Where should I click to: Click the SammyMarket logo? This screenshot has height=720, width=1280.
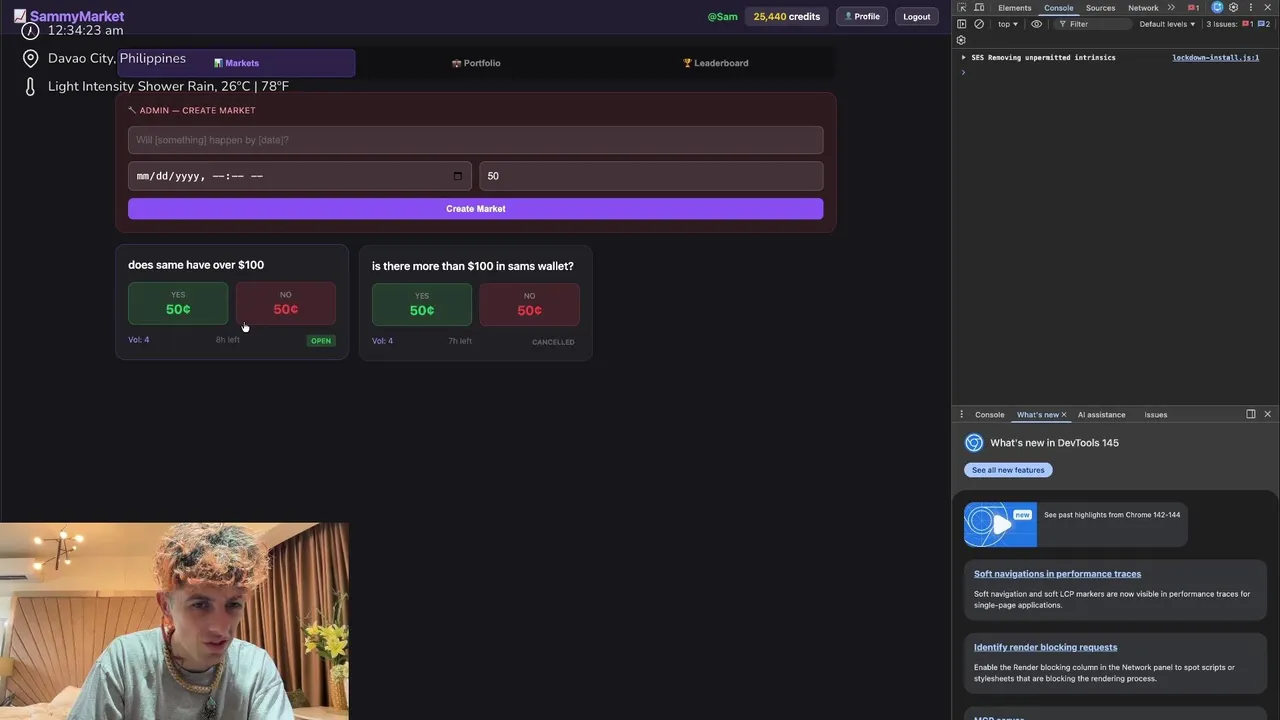click(68, 16)
